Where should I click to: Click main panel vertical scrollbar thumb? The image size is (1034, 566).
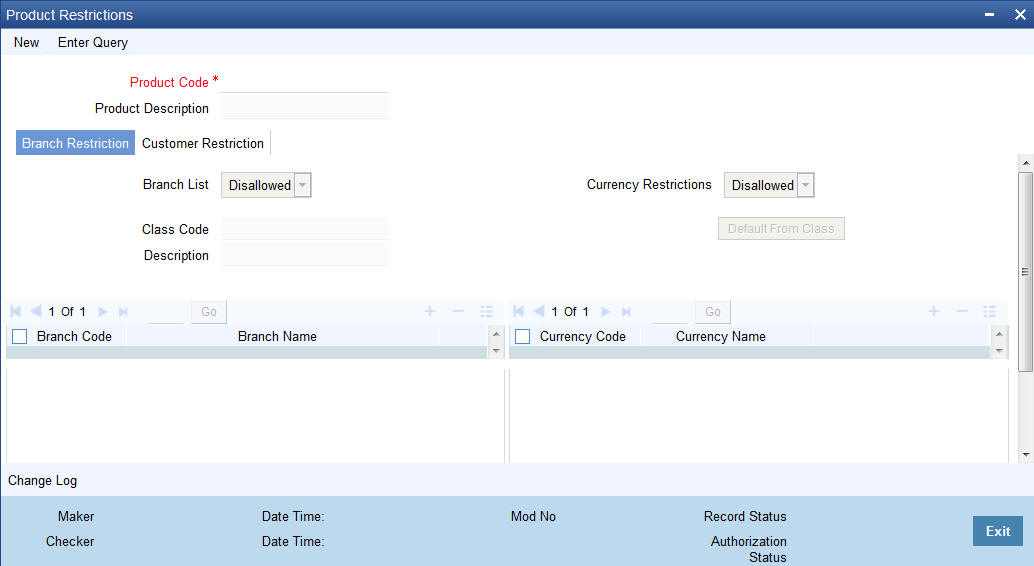pos(1025,272)
